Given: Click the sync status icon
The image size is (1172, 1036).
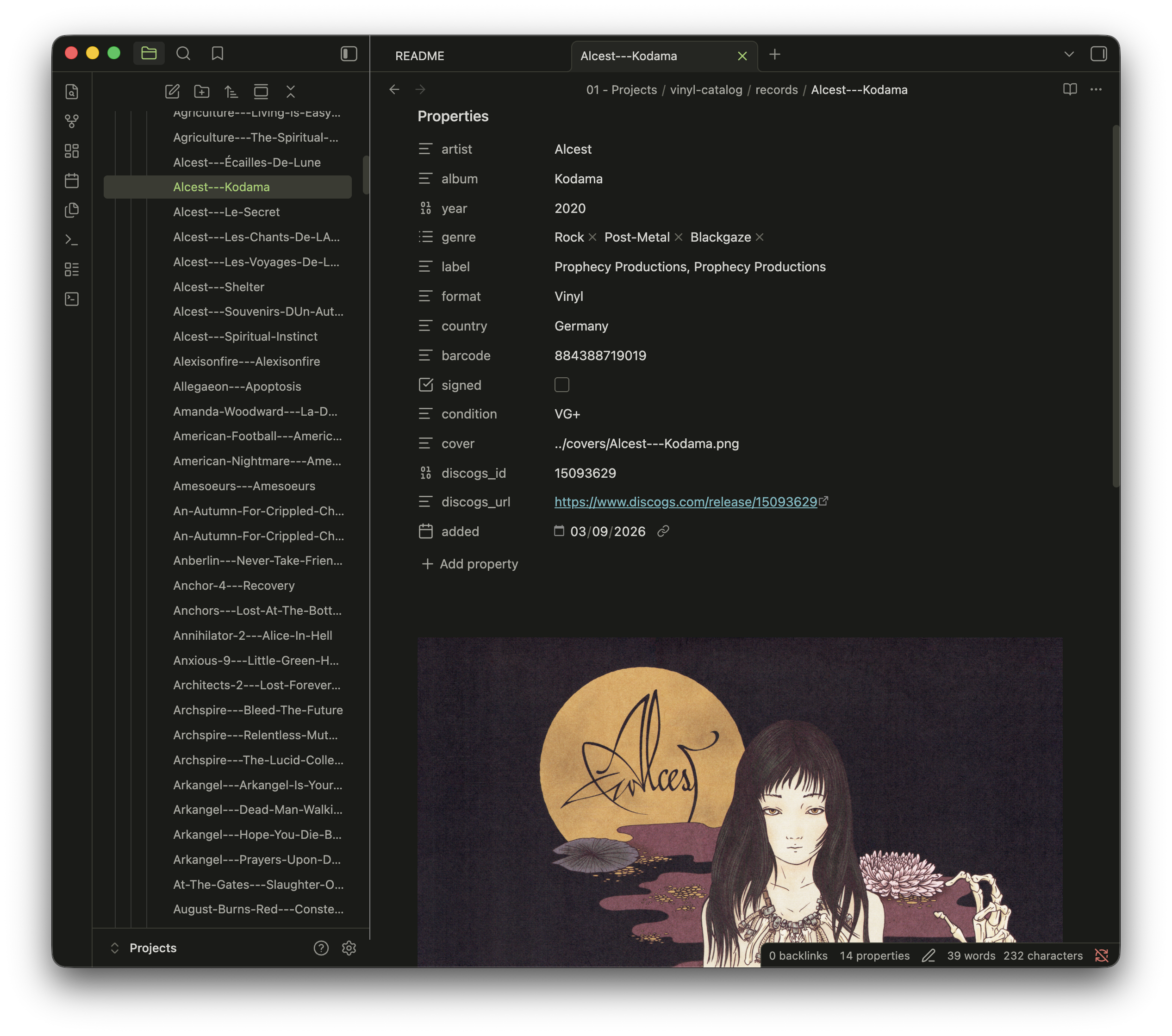Looking at the screenshot, I should 1102,955.
